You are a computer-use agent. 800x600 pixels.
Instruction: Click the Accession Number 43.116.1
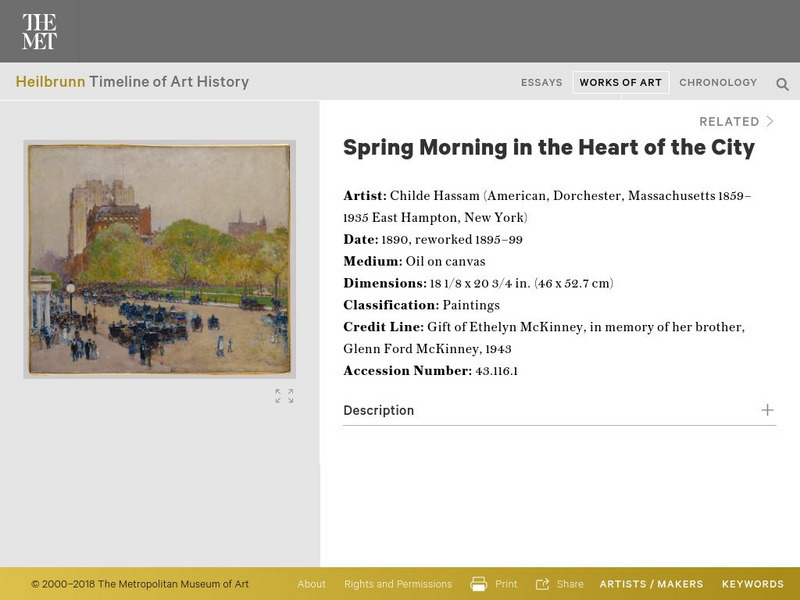[496, 371]
